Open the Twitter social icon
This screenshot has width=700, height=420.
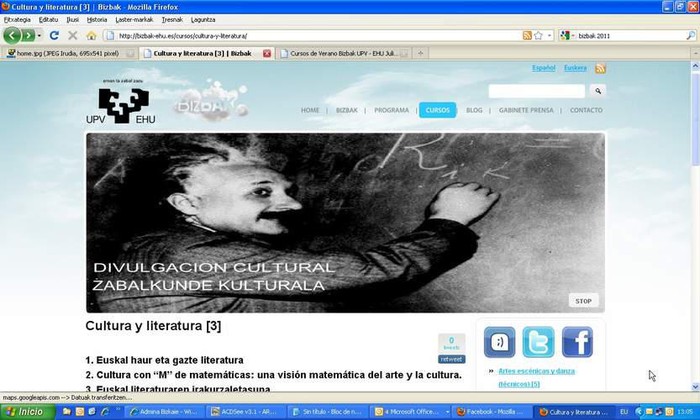point(538,342)
